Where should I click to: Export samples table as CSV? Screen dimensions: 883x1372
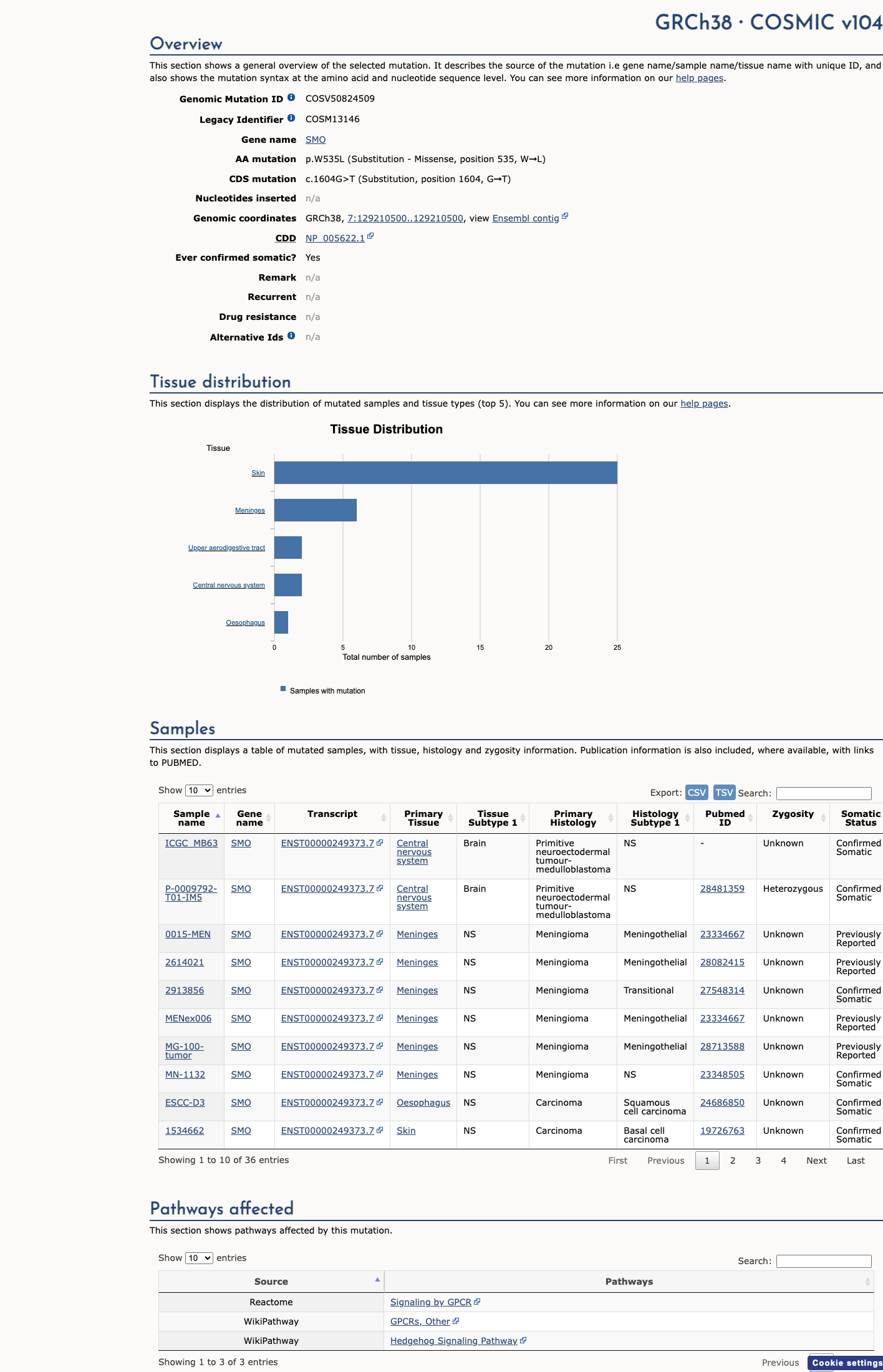(697, 792)
